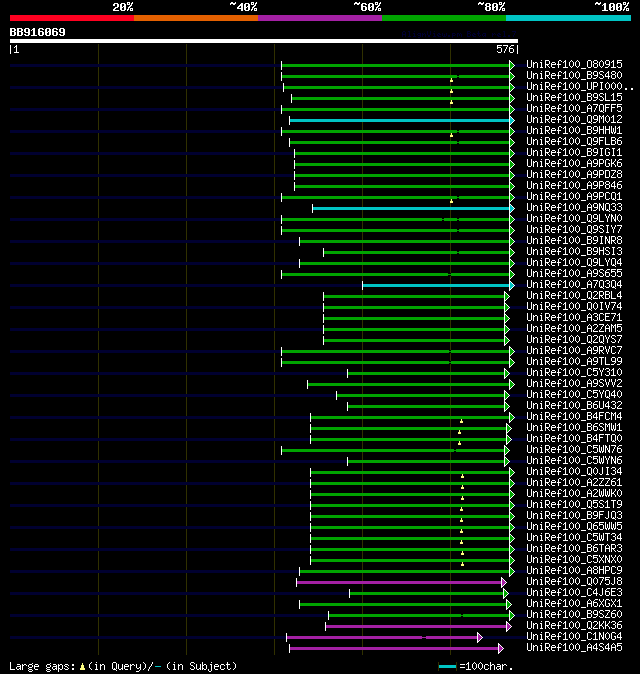Click UniRef100_Q2QYS7 label

pyautogui.click(x=574, y=340)
